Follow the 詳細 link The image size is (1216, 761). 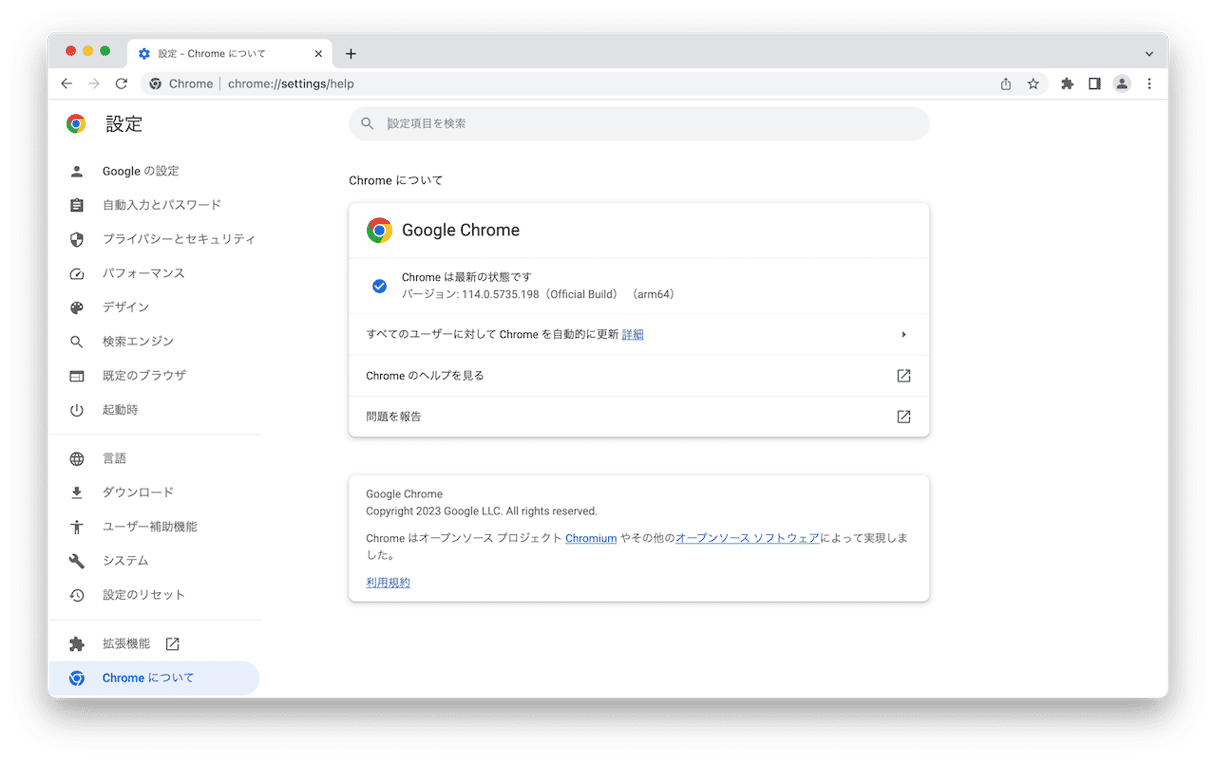pos(633,334)
